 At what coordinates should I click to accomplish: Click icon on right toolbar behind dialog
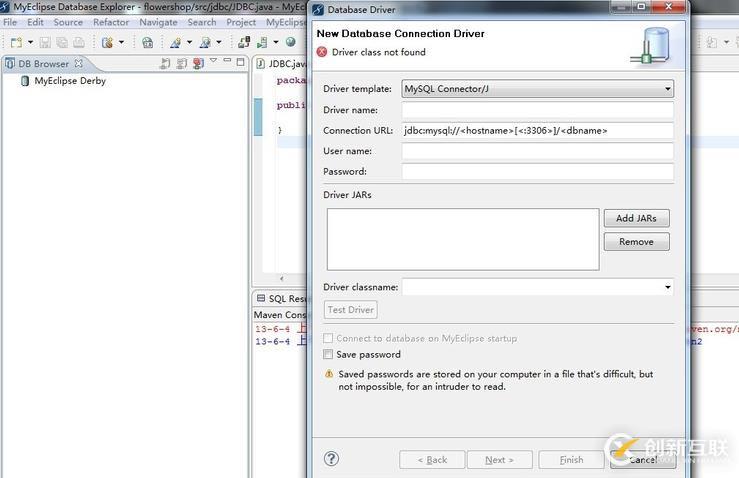point(712,42)
